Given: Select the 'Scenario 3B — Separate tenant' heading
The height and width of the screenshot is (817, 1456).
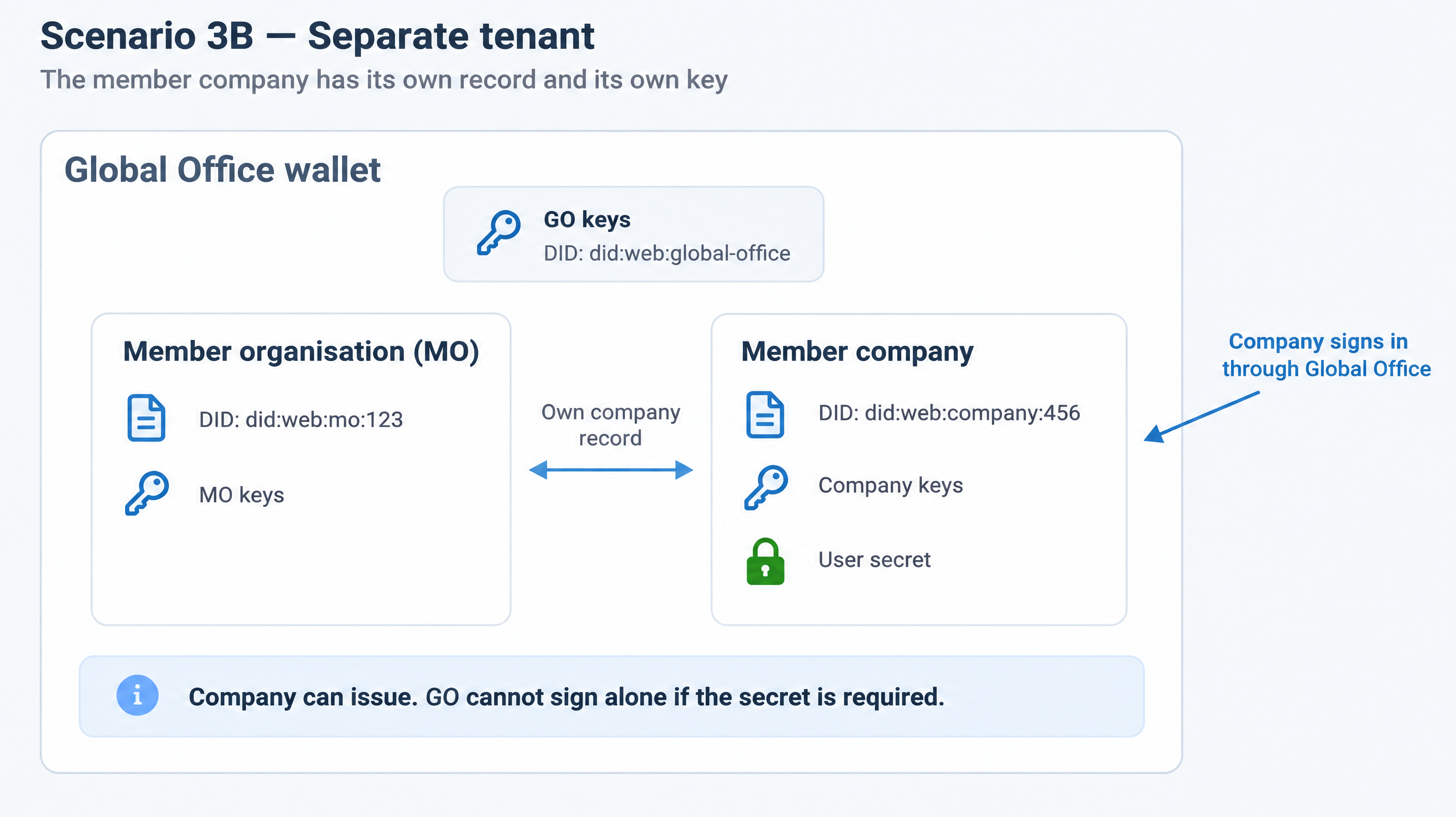Looking at the screenshot, I should [317, 36].
